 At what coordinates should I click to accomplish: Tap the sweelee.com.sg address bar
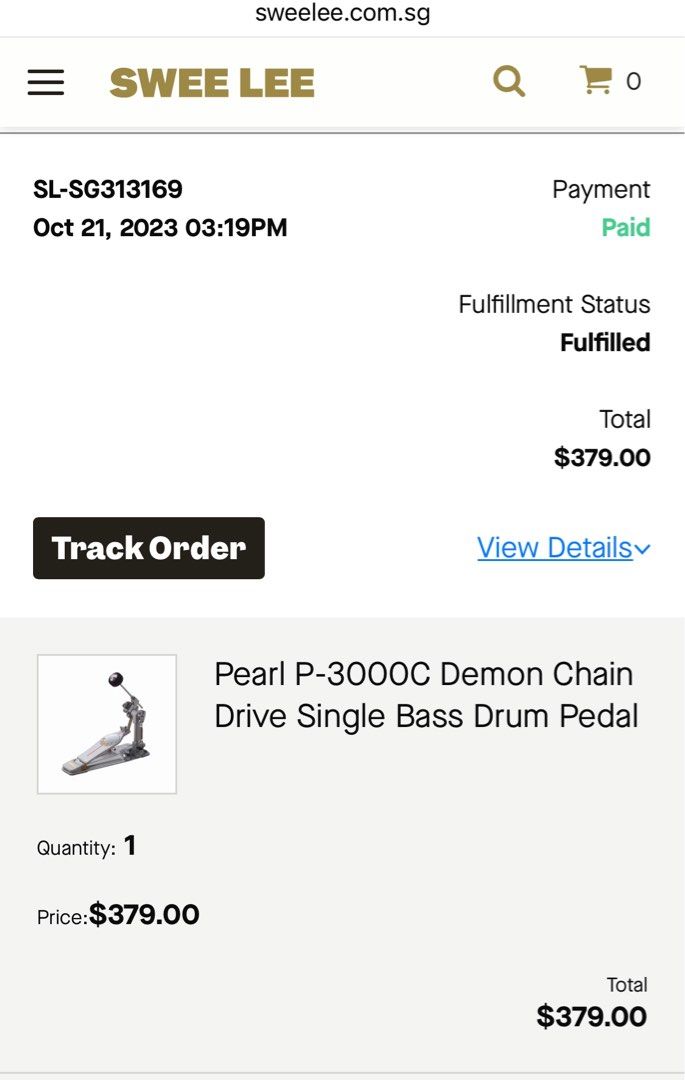click(342, 14)
